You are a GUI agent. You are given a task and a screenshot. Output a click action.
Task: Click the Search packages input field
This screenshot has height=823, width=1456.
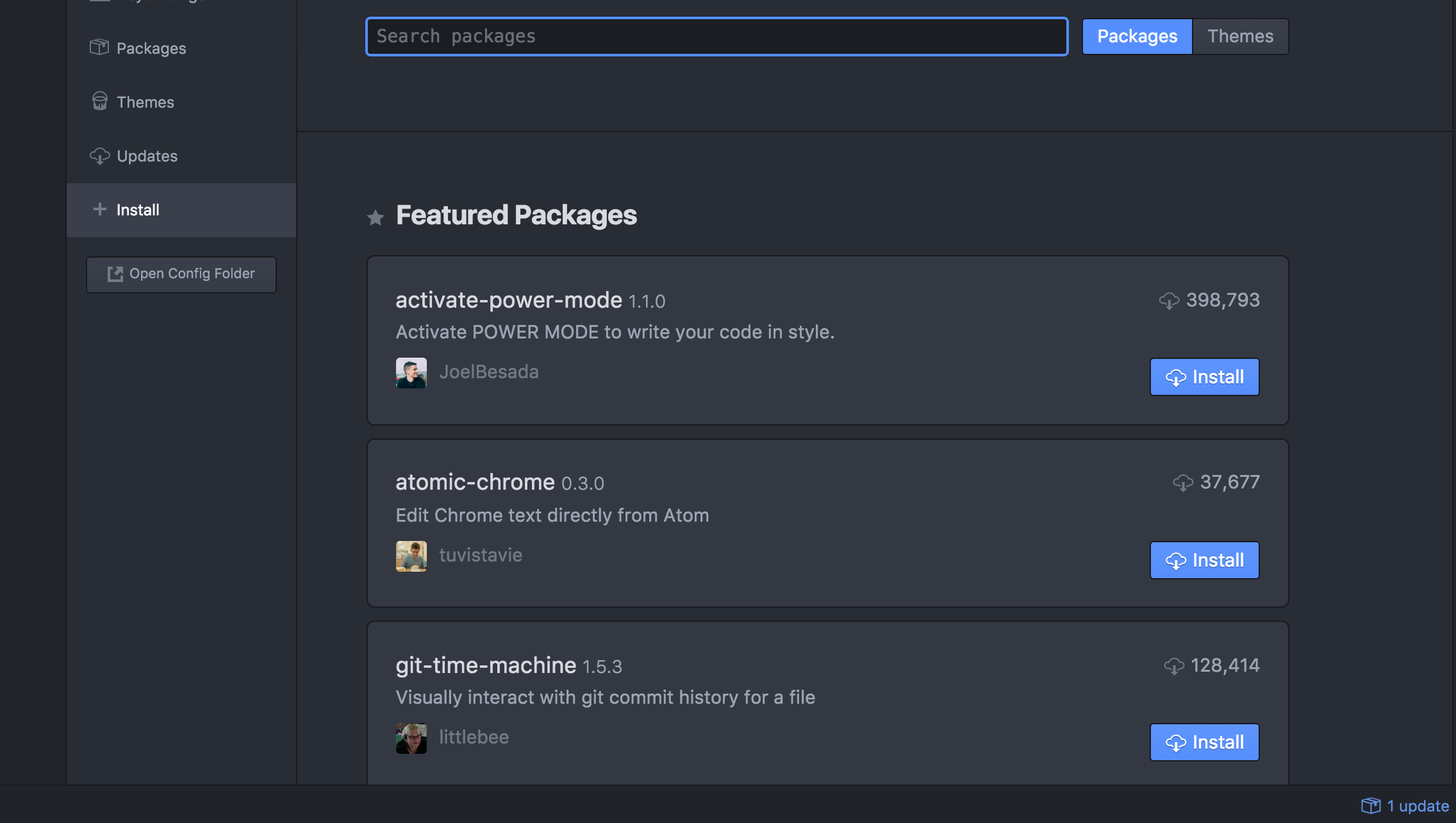pos(716,36)
